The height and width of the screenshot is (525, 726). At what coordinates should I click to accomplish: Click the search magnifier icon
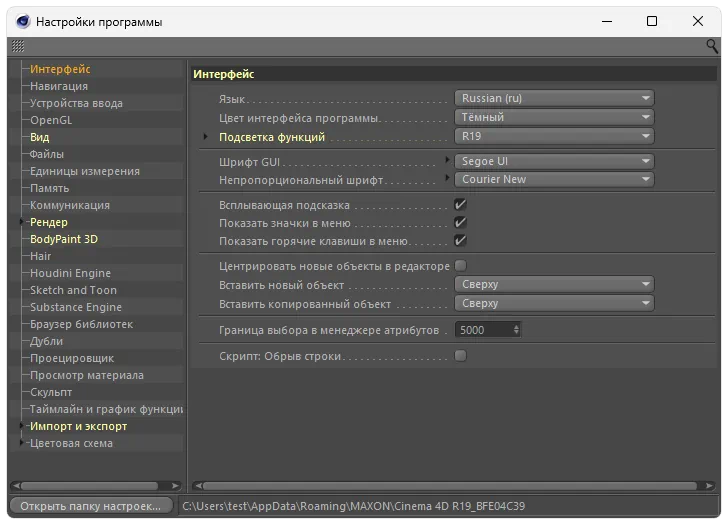click(x=712, y=46)
